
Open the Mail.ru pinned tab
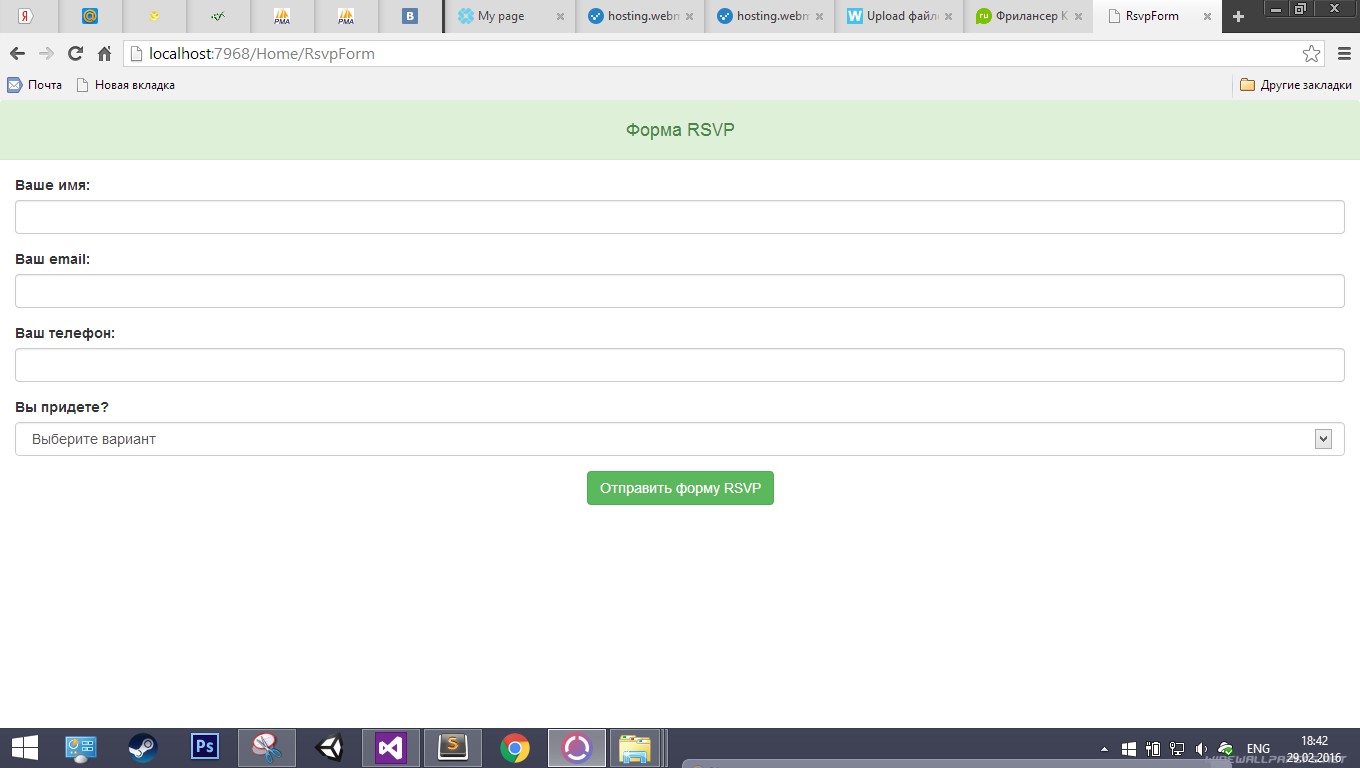[90, 16]
